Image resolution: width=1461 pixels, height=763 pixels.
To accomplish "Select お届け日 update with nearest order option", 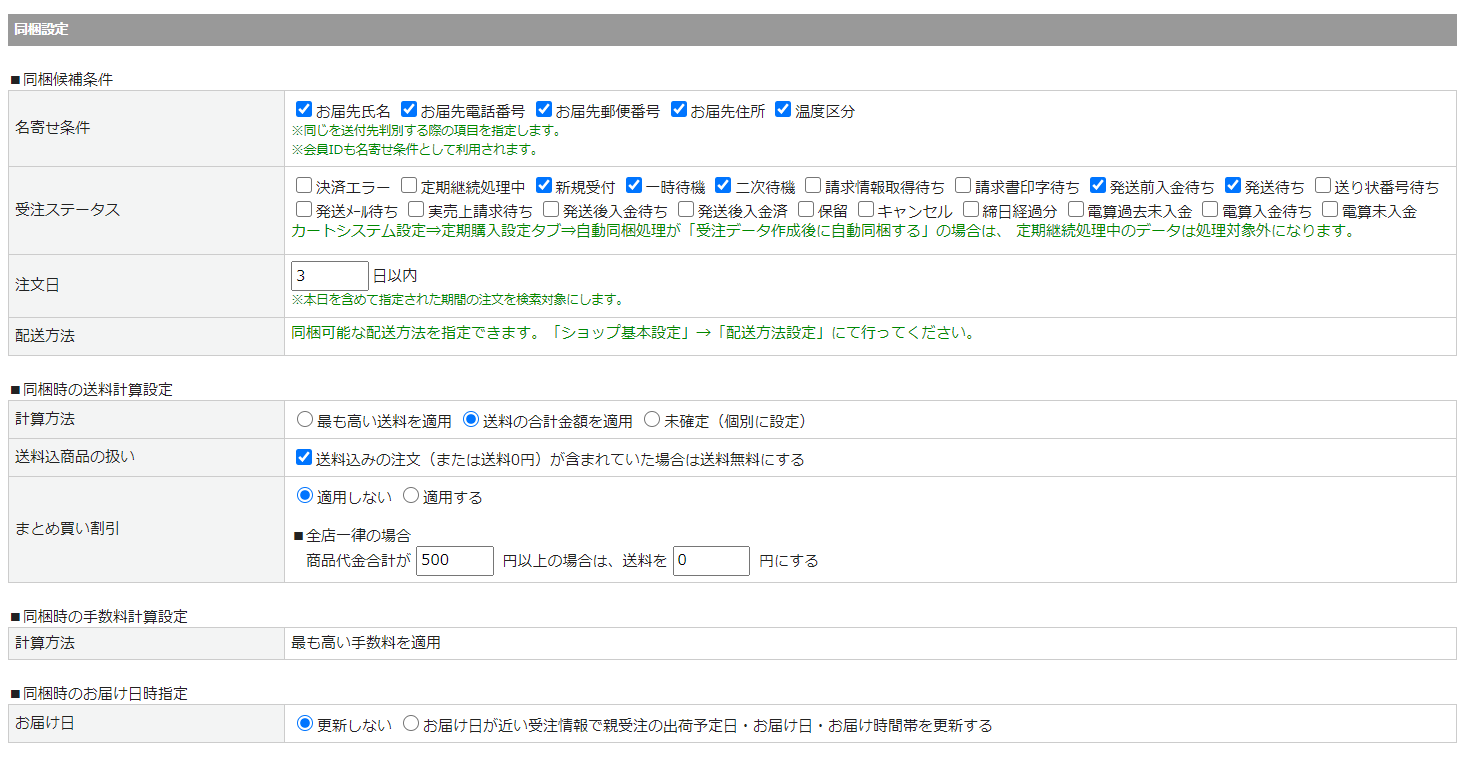I will [x=411, y=724].
